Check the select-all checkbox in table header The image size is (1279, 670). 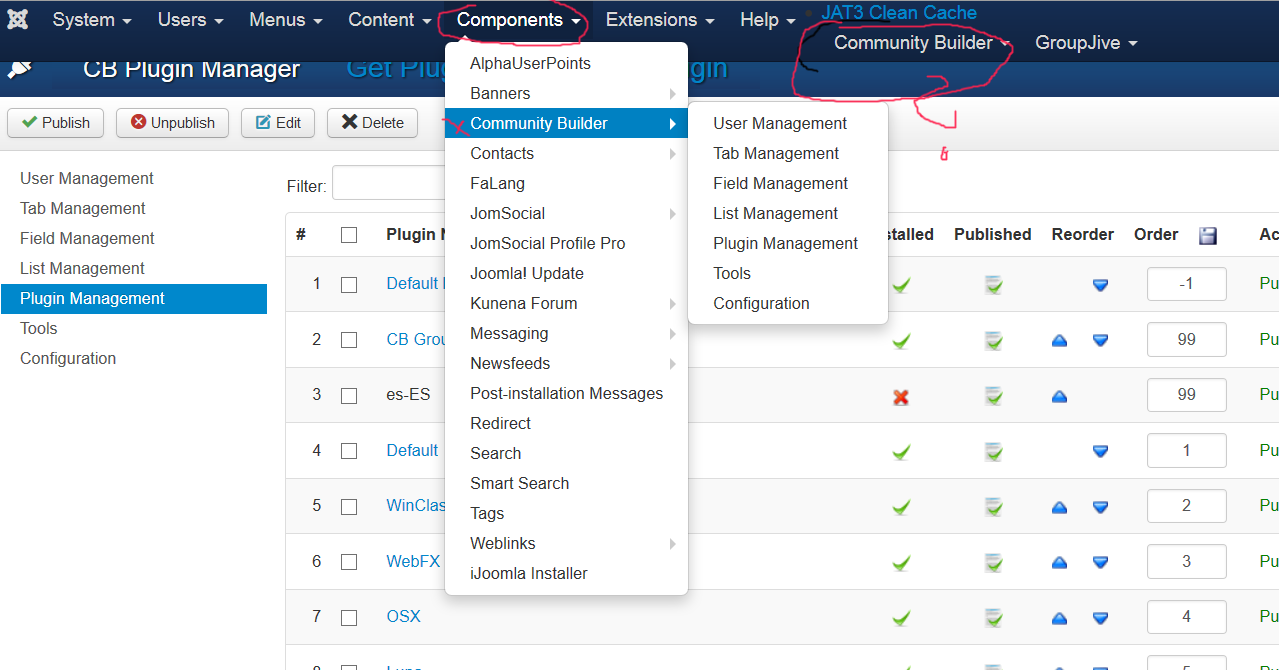click(349, 235)
